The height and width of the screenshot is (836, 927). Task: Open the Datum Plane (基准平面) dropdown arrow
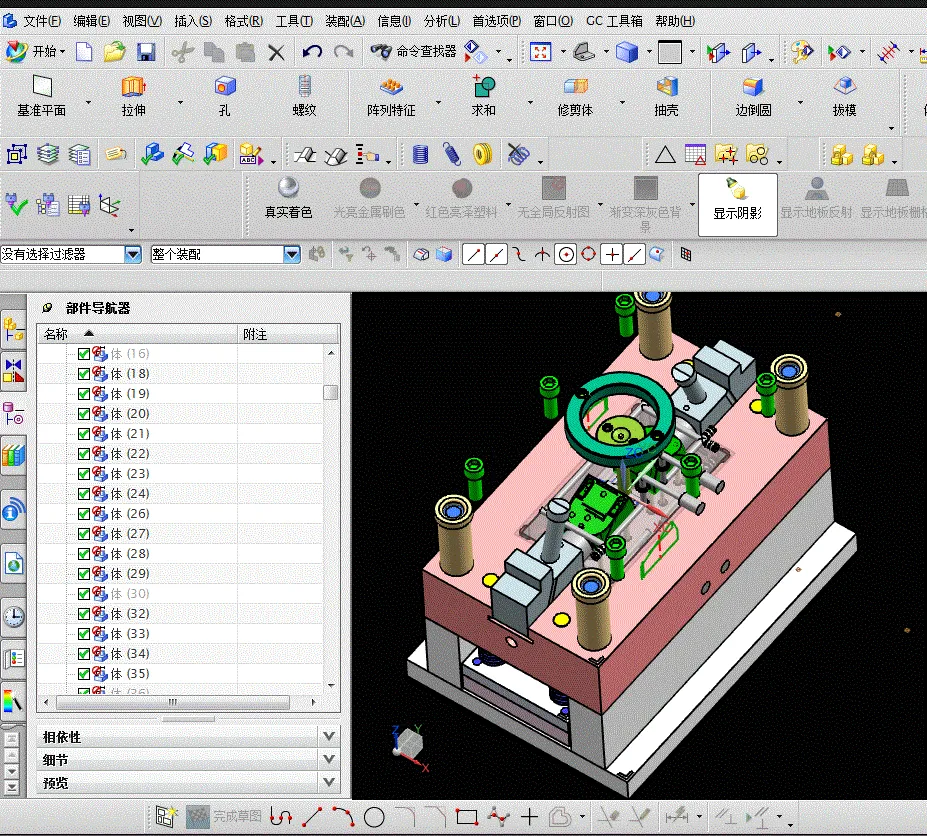click(89, 102)
